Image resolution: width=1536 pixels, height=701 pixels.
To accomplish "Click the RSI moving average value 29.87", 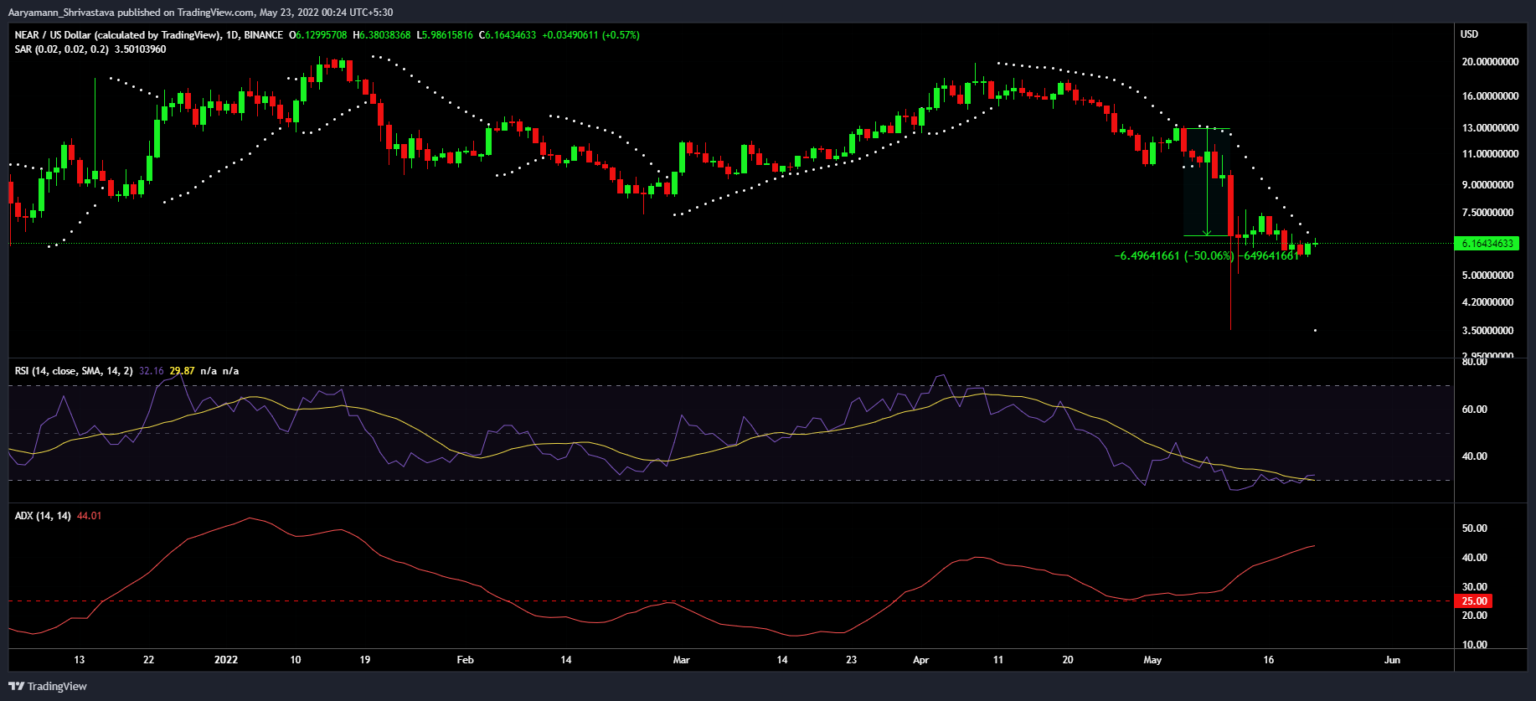I will coord(182,371).
